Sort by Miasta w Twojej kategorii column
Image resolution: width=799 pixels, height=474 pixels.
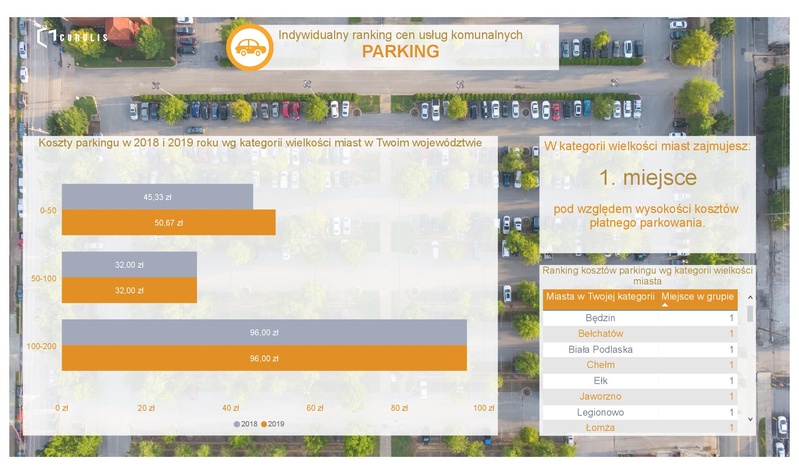[600, 296]
